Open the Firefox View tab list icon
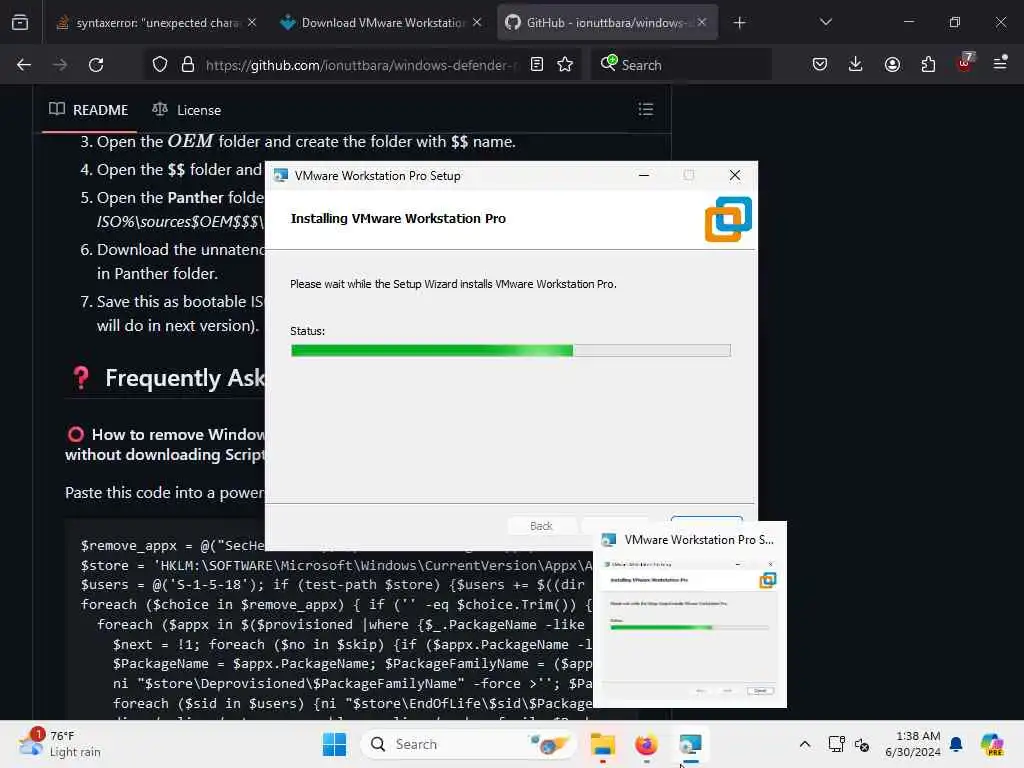The width and height of the screenshot is (1024, 768). tap(20, 23)
